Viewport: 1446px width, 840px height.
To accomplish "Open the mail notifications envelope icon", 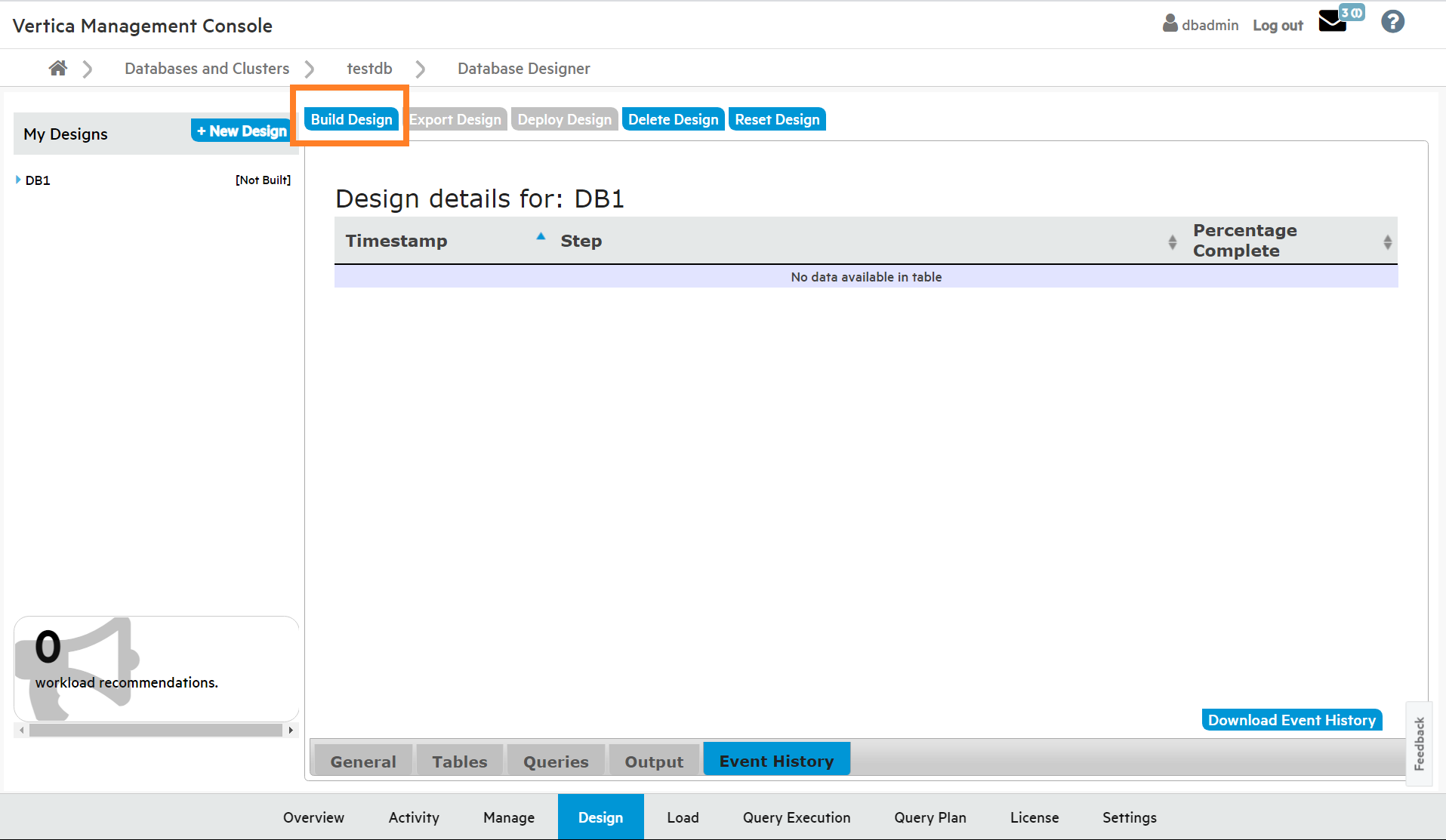I will point(1333,22).
